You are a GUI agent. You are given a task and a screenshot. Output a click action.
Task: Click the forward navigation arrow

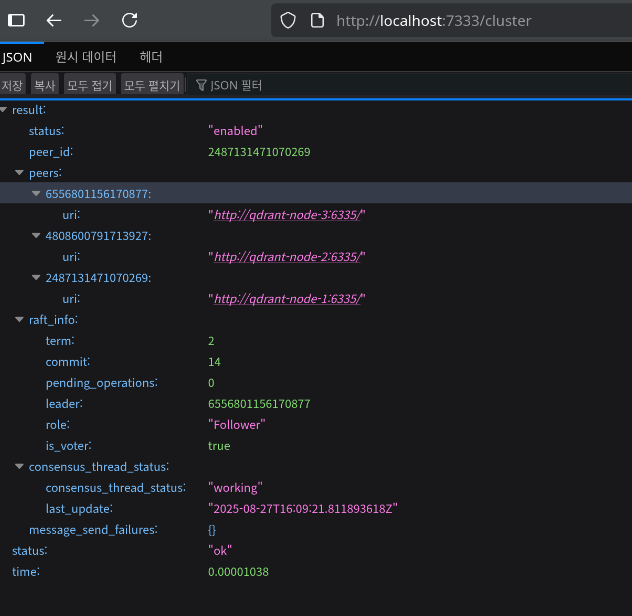click(91, 20)
